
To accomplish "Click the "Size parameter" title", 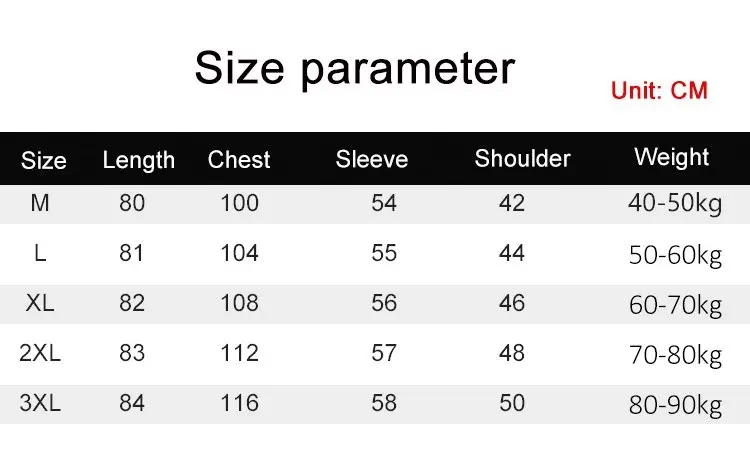I will click(x=354, y=69).
